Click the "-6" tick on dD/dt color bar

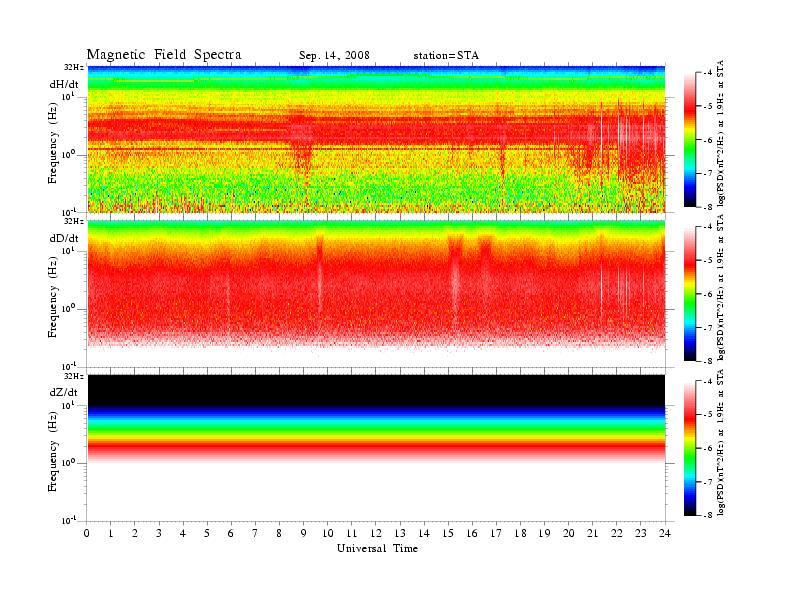click(708, 294)
